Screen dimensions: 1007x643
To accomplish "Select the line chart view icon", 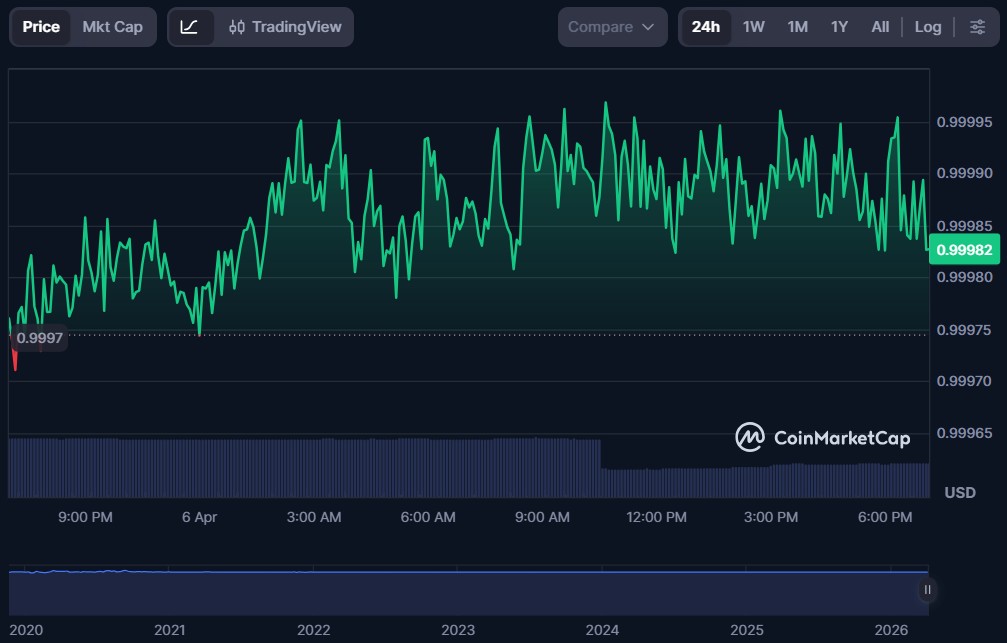I will pyautogui.click(x=190, y=27).
